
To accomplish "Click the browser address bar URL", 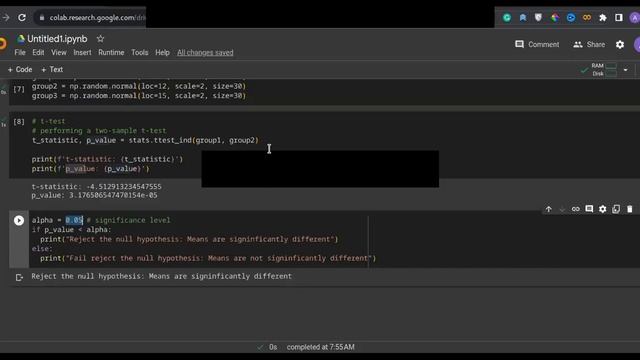I will coord(97,18).
